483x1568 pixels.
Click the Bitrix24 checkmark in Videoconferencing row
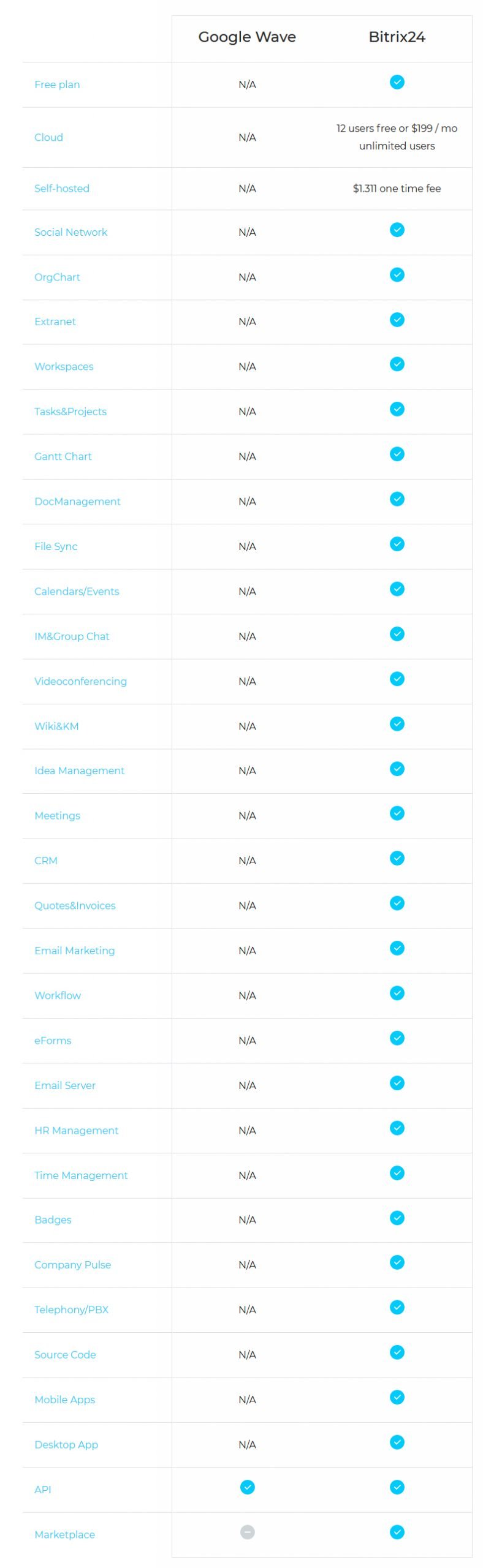pyautogui.click(x=397, y=678)
